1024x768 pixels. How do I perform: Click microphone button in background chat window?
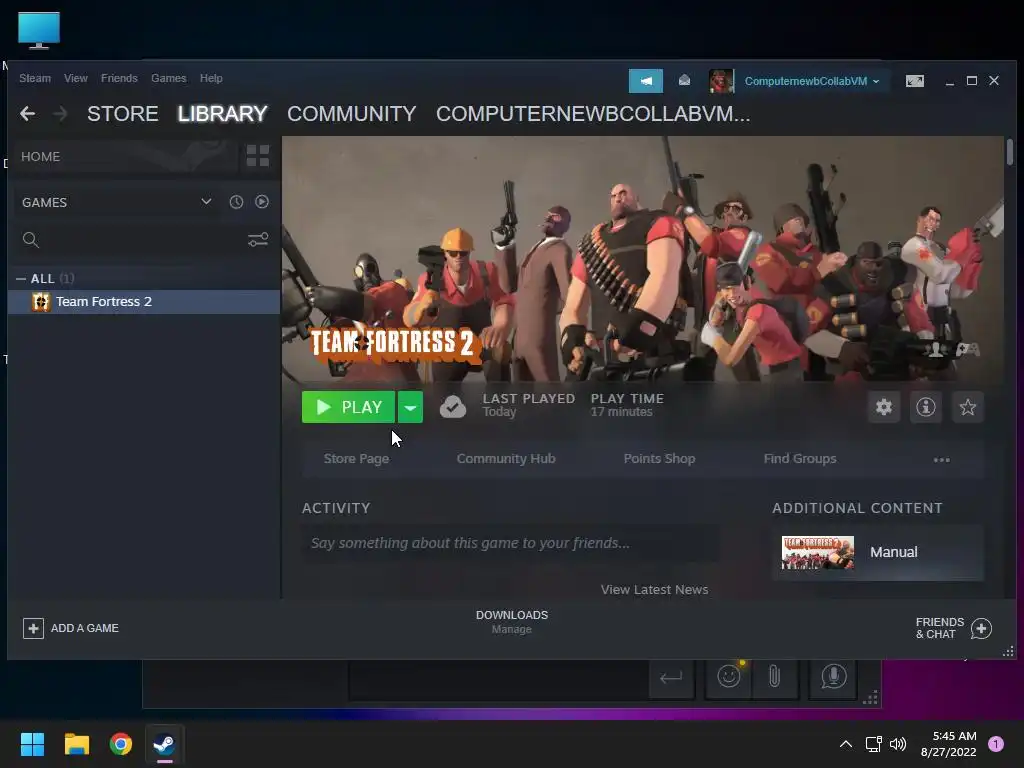pos(833,676)
